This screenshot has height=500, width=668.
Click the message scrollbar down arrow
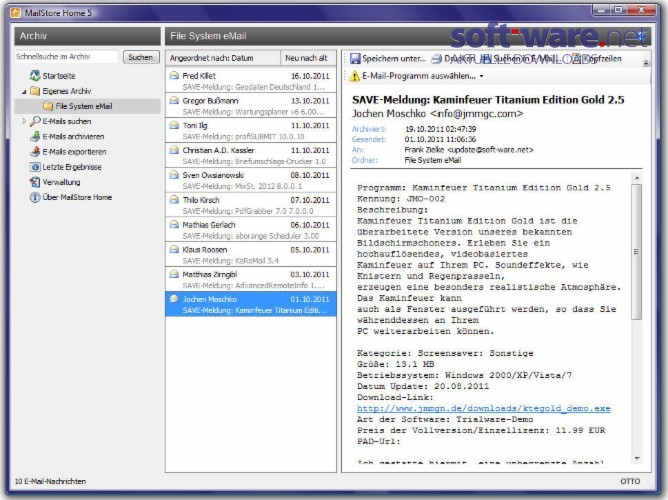637,458
